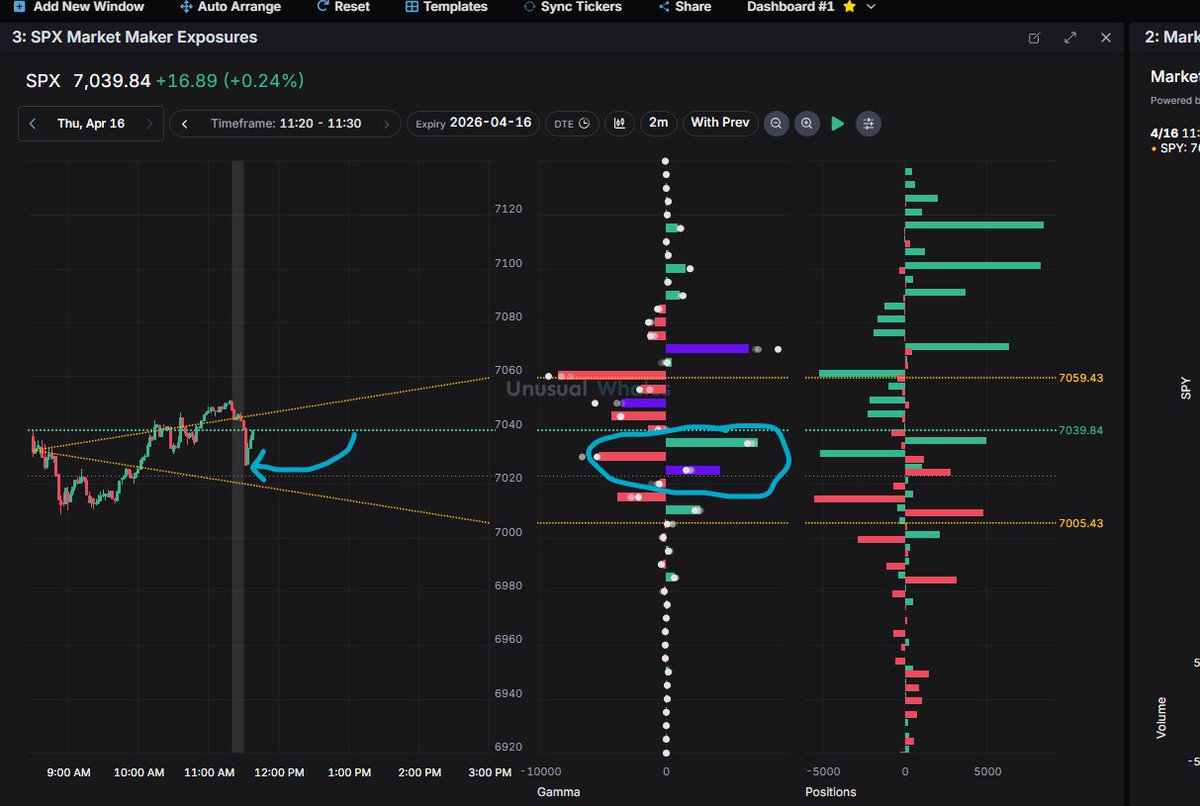Click the 7039.84 current price label
This screenshot has height=806, width=1200.
(x=1081, y=430)
